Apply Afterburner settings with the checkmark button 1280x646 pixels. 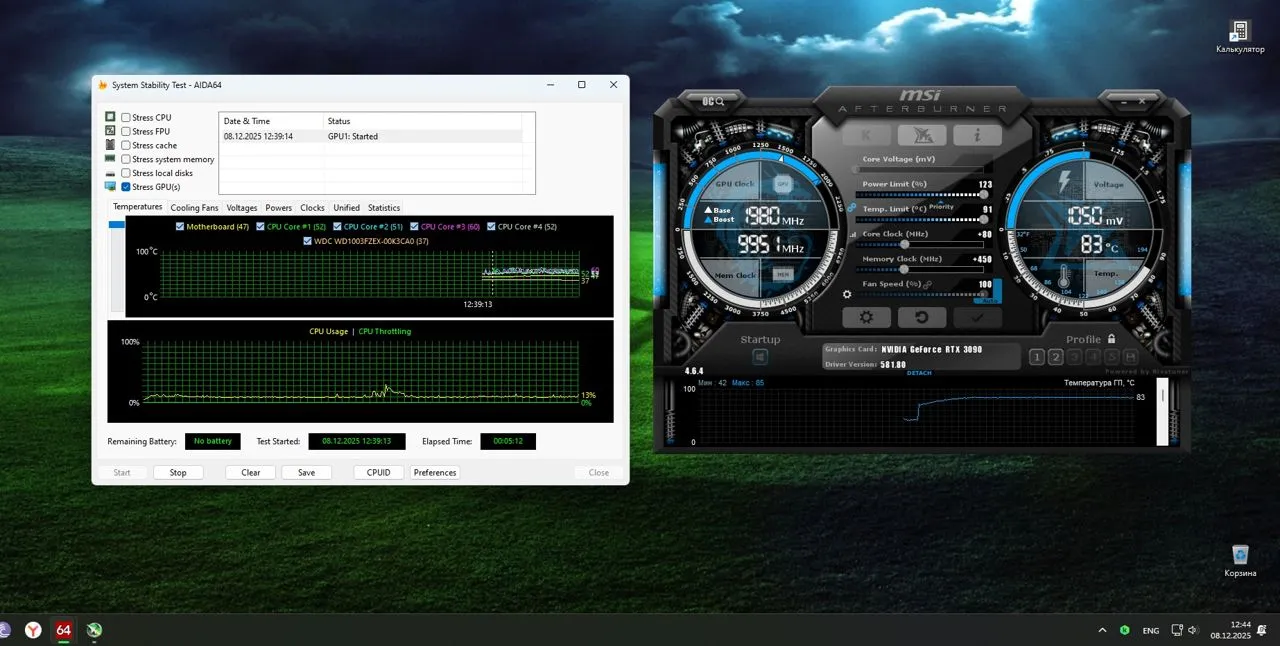tap(977, 318)
